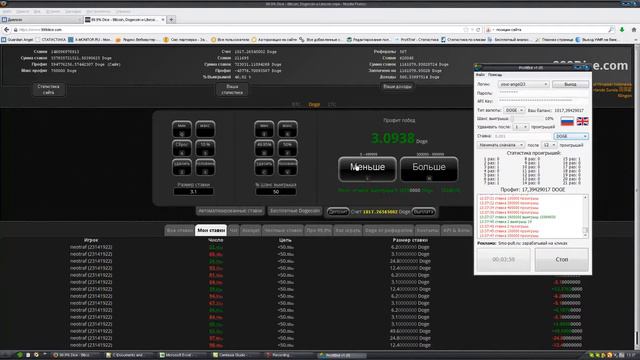Click the bet size Мин button
640x360 pixels.
(x=182, y=129)
